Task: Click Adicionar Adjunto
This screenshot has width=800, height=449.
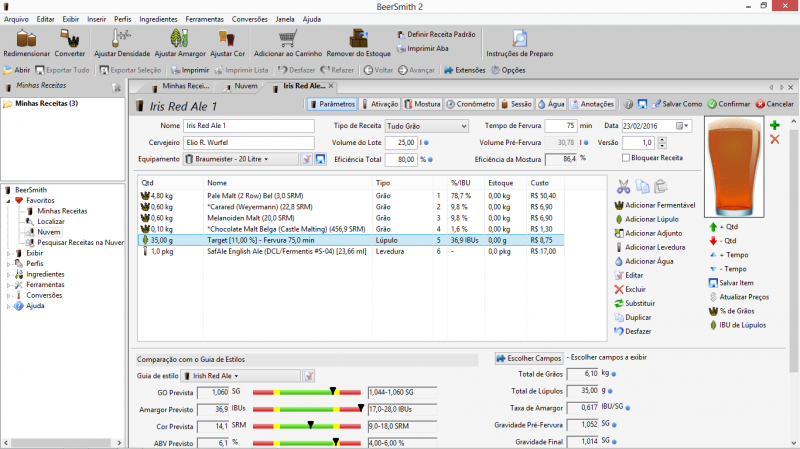Action: point(648,233)
